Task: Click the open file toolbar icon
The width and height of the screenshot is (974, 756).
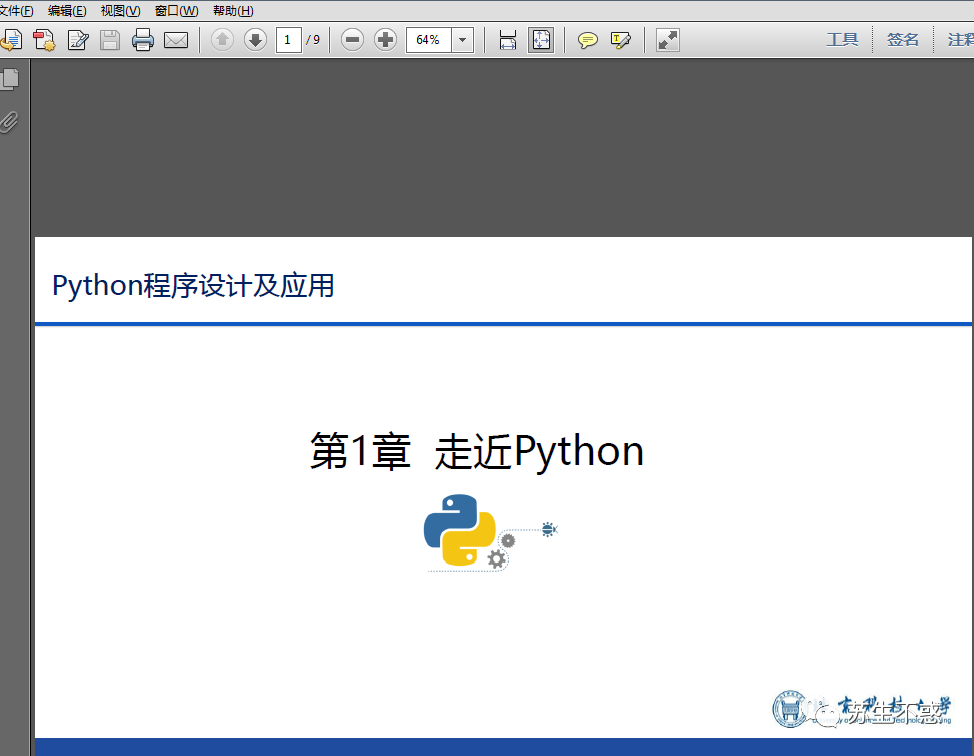Action: (x=11, y=40)
